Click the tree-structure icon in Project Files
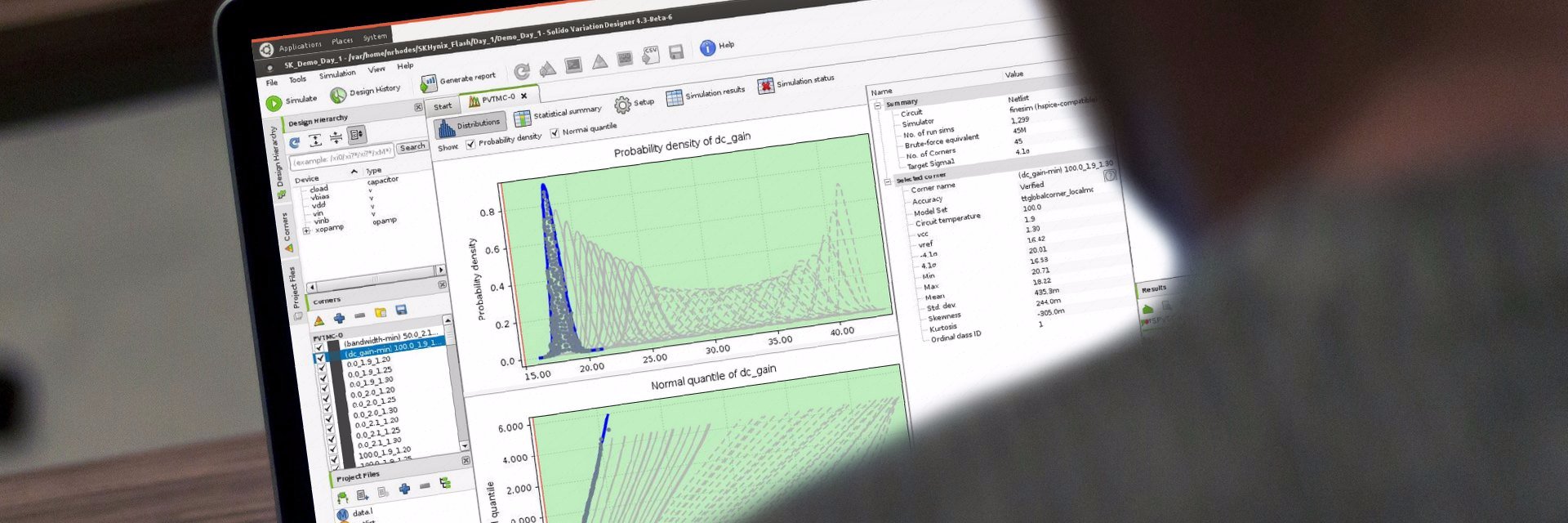Viewport: 1568px width, 523px height. tap(445, 483)
